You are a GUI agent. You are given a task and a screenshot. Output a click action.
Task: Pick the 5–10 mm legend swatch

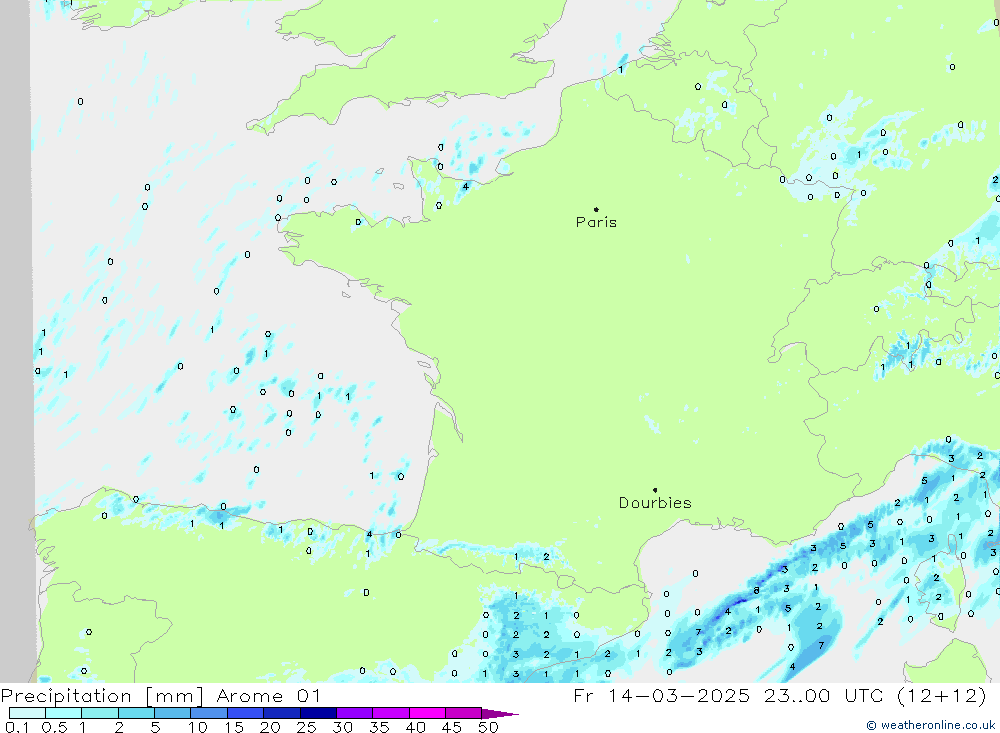pos(172,713)
